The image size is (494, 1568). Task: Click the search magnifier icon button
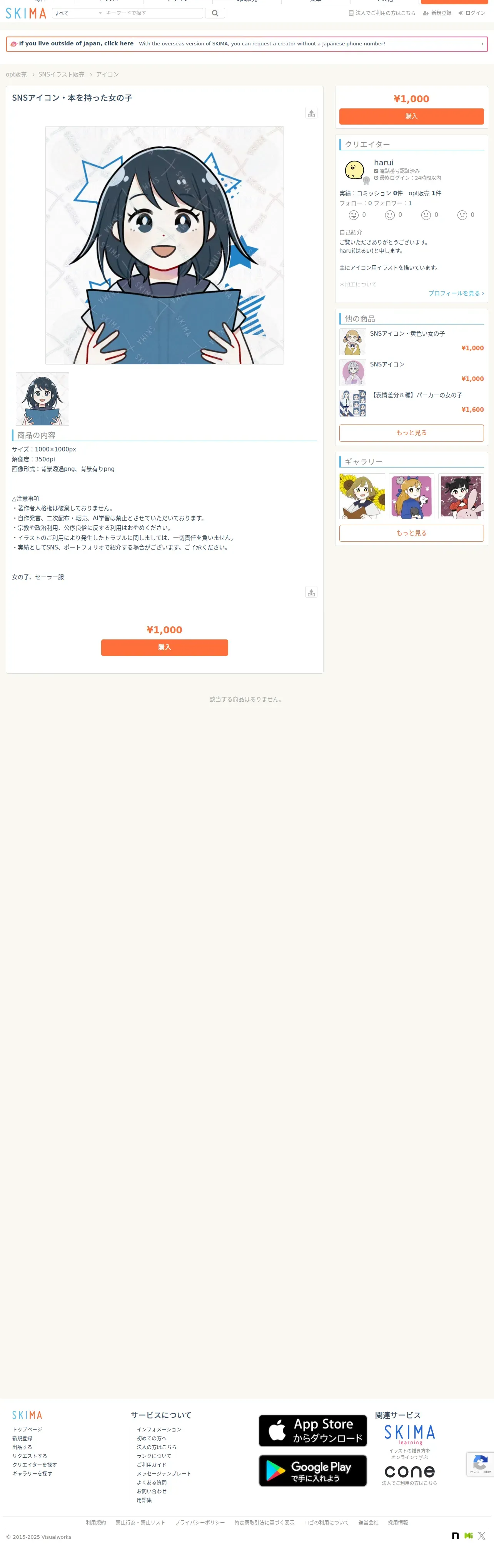click(x=215, y=13)
